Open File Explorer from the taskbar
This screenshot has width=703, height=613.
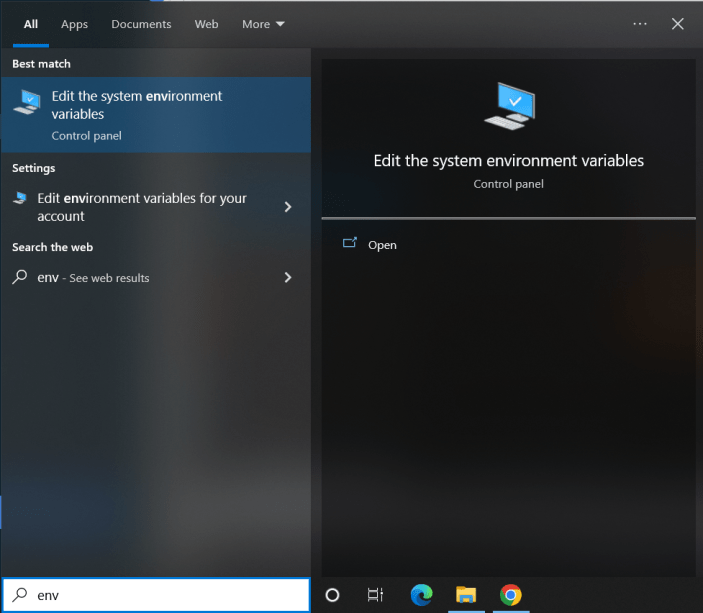466,595
